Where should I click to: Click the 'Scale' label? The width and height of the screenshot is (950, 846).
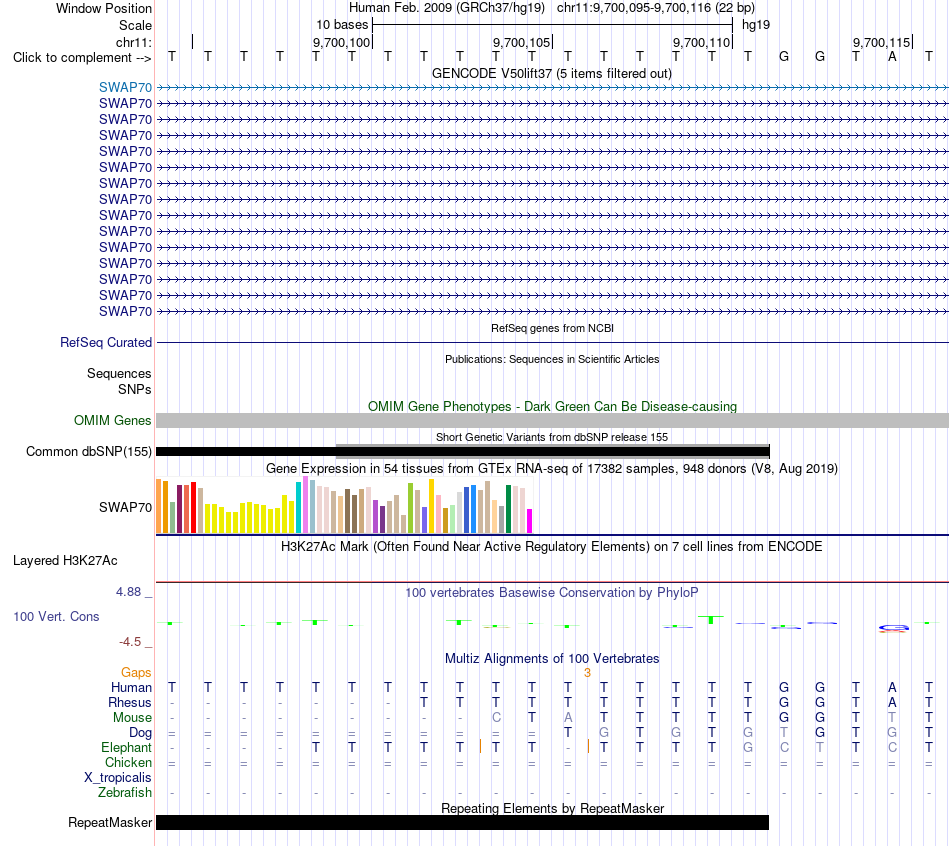point(135,25)
